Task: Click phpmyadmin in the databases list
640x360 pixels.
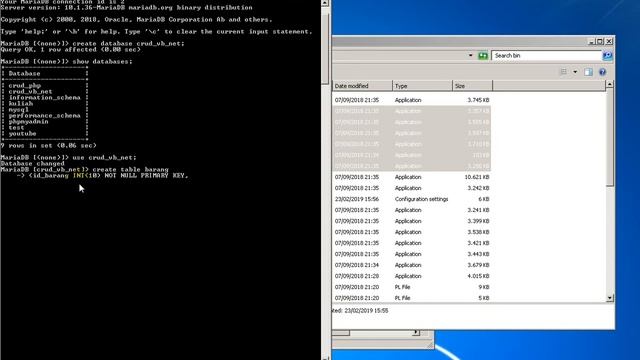Action: tap(29, 122)
